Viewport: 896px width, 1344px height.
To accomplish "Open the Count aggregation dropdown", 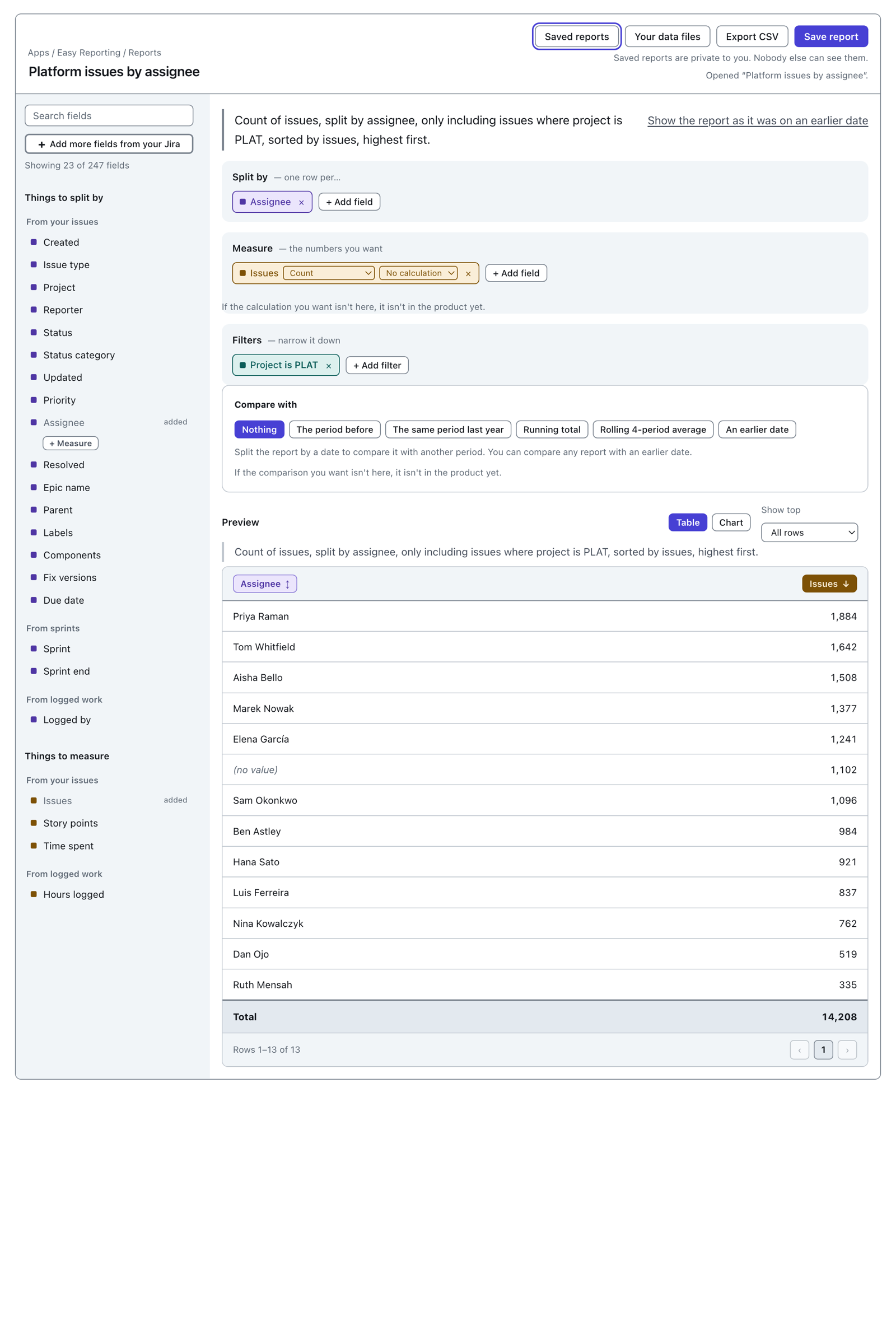I will tap(329, 273).
